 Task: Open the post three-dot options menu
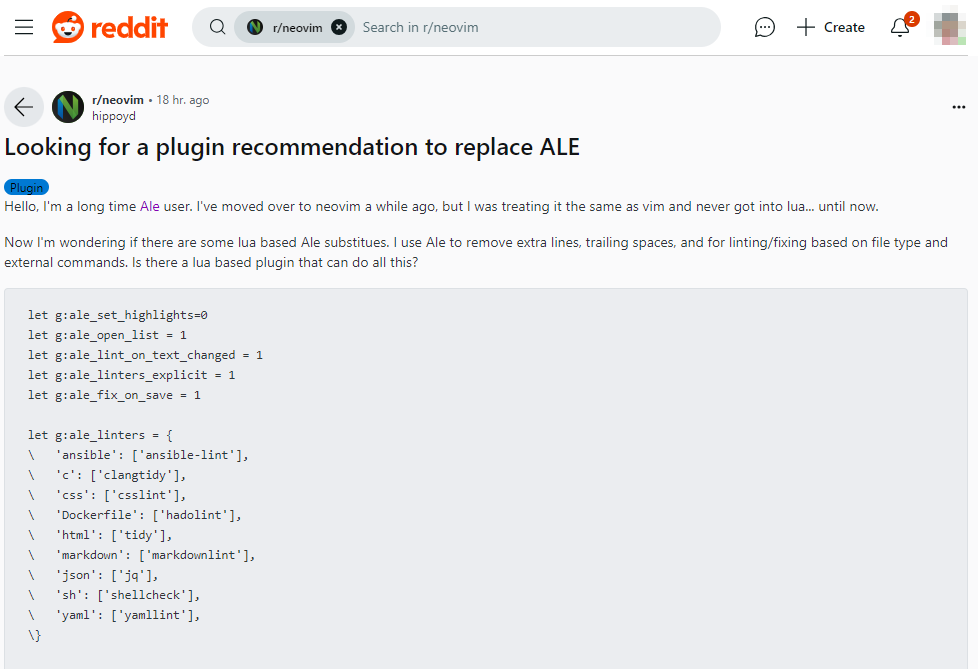point(959,107)
